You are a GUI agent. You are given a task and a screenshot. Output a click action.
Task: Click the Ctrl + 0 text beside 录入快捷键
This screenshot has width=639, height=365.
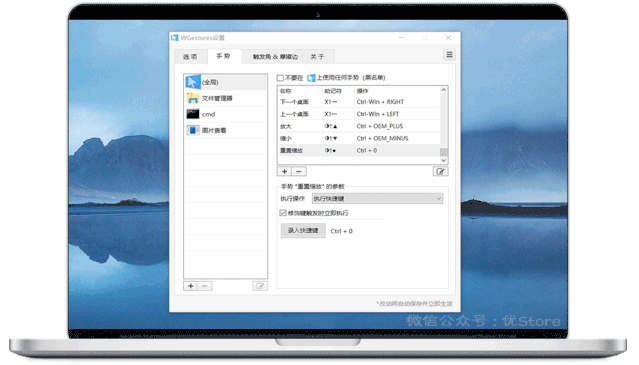point(342,231)
